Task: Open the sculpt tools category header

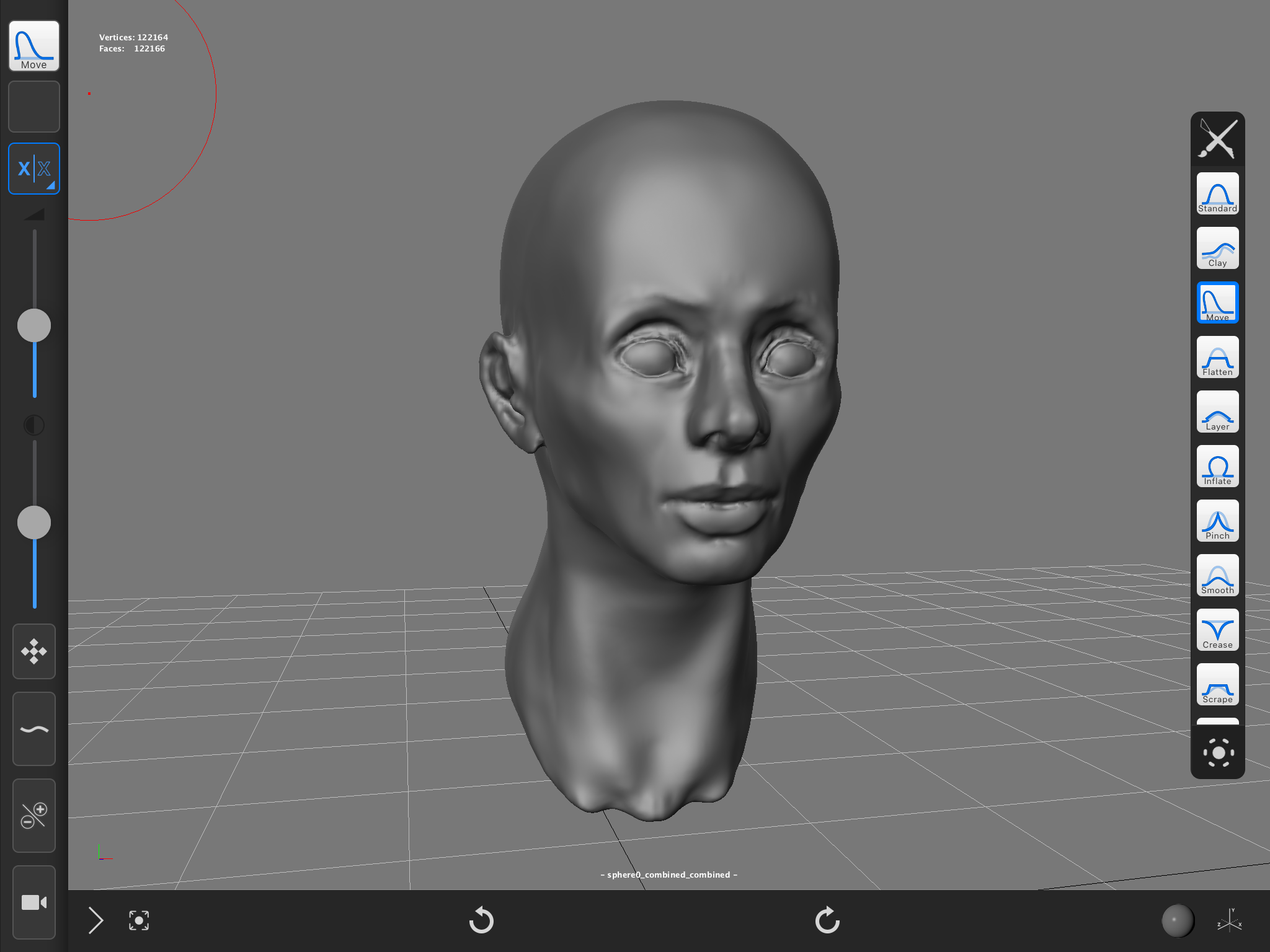Action: (x=1218, y=138)
